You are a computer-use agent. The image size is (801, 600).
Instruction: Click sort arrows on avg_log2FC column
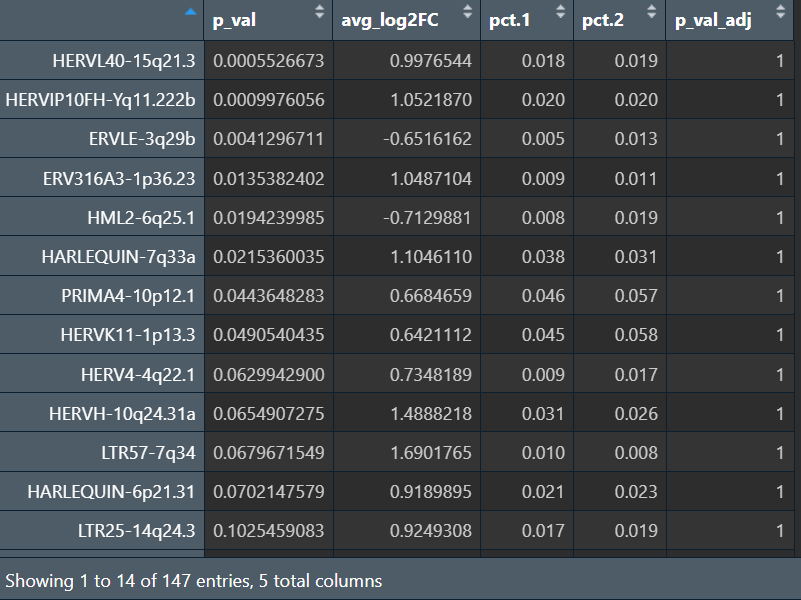tap(465, 13)
